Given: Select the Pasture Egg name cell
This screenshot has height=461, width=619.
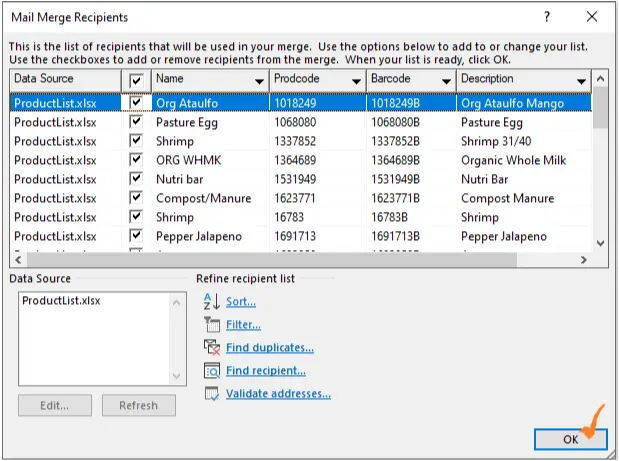Looking at the screenshot, I should pyautogui.click(x=187, y=122).
